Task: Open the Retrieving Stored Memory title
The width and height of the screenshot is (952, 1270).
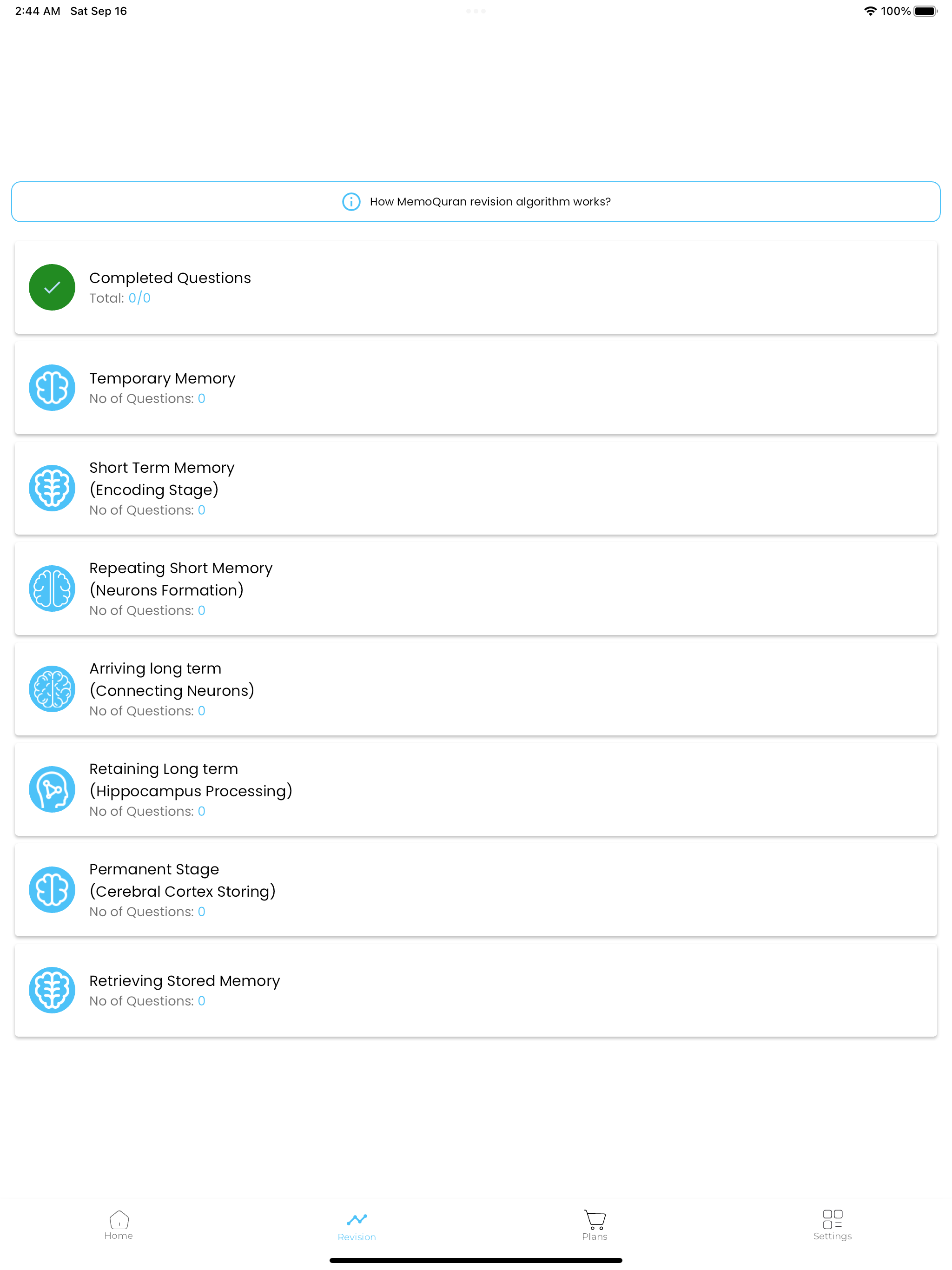Action: coord(185,981)
